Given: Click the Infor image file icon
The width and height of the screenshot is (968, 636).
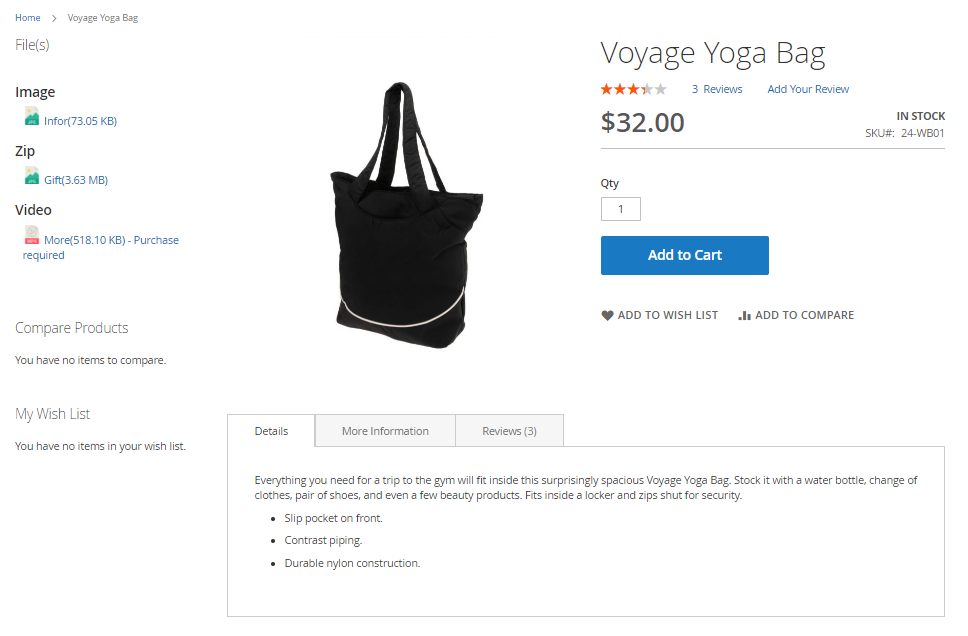Looking at the screenshot, I should 32,117.
